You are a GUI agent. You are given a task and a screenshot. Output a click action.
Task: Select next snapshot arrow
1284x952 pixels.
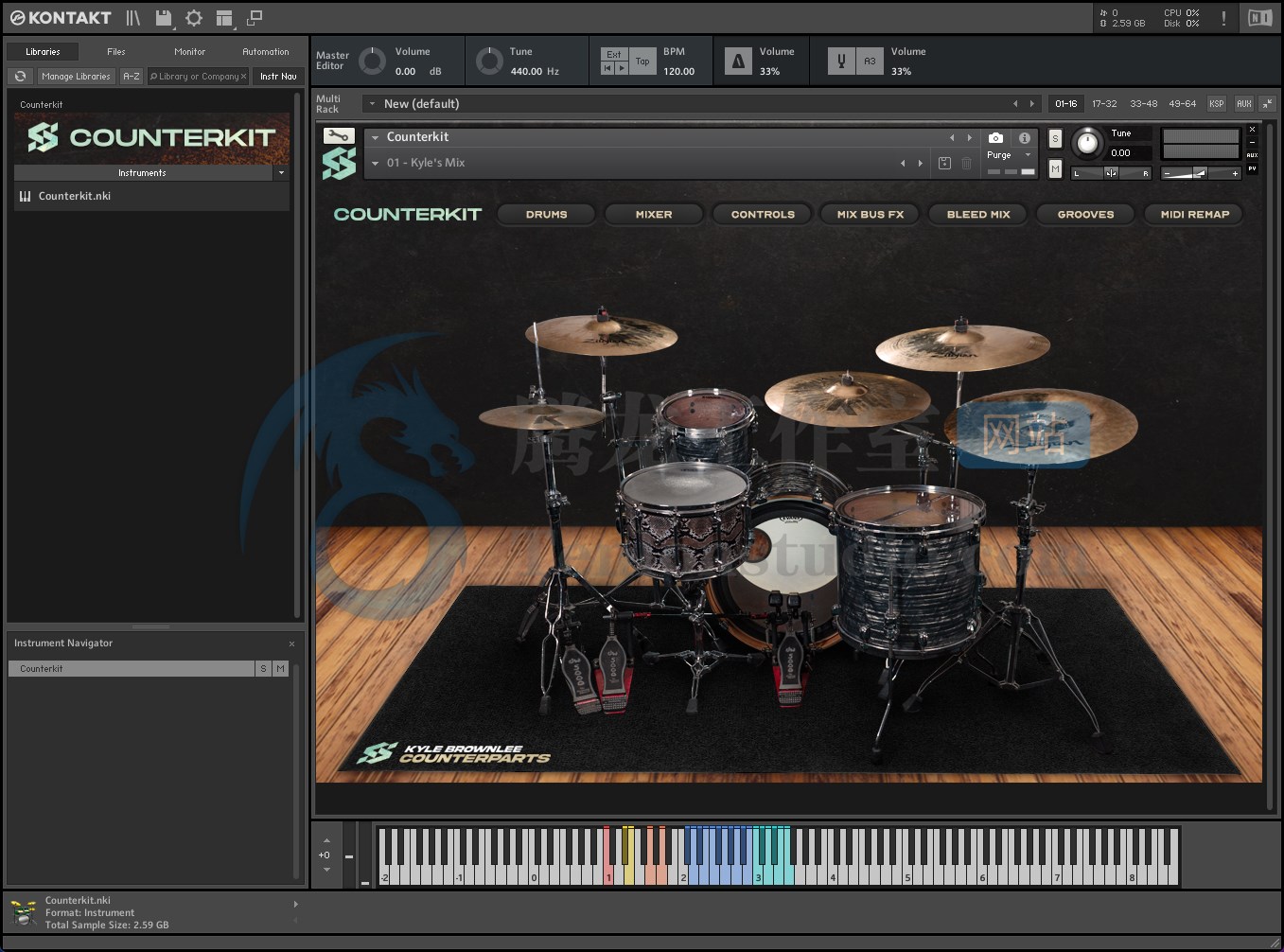pyautogui.click(x=920, y=163)
